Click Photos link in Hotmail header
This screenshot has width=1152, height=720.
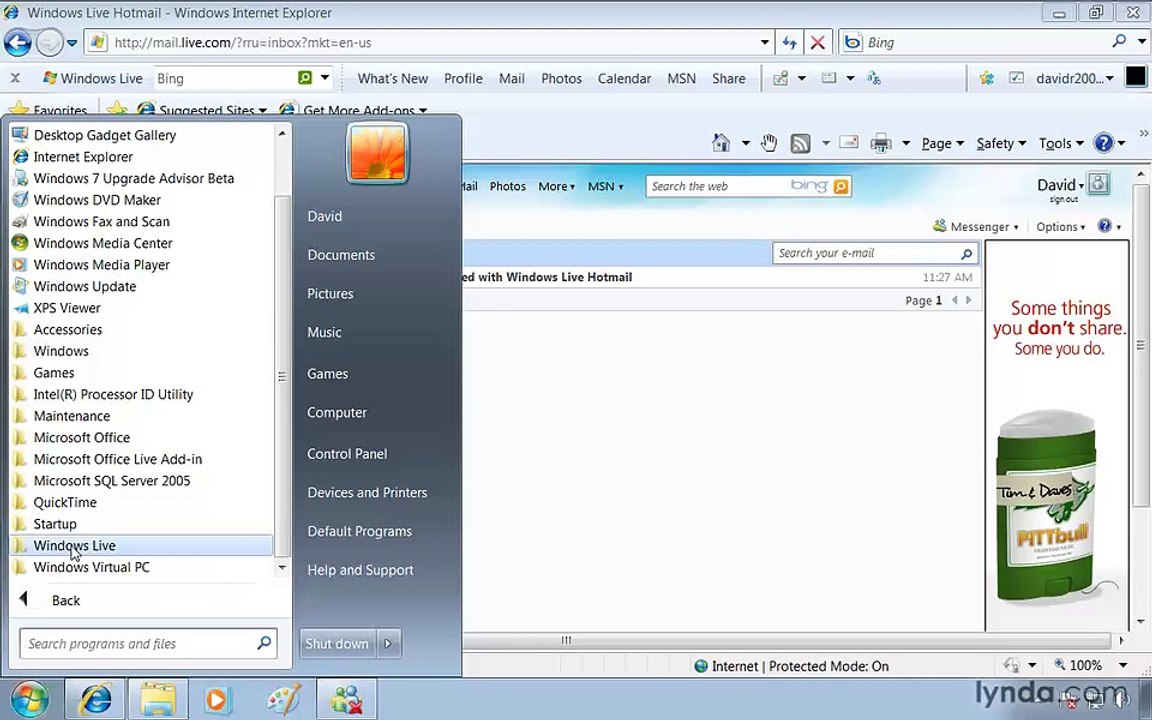[x=508, y=187]
